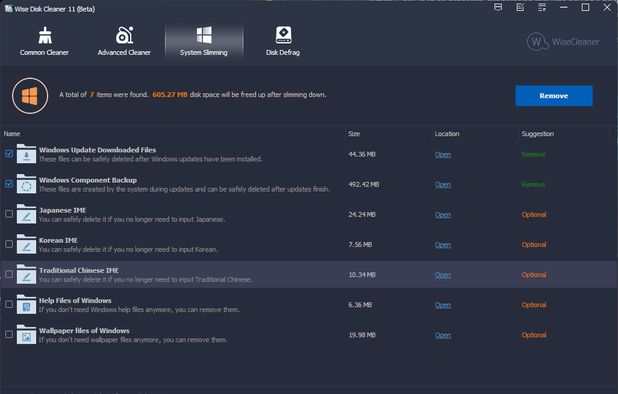Click the orange Windows logo circle icon
Screen dimensions: 618x394
30,96
